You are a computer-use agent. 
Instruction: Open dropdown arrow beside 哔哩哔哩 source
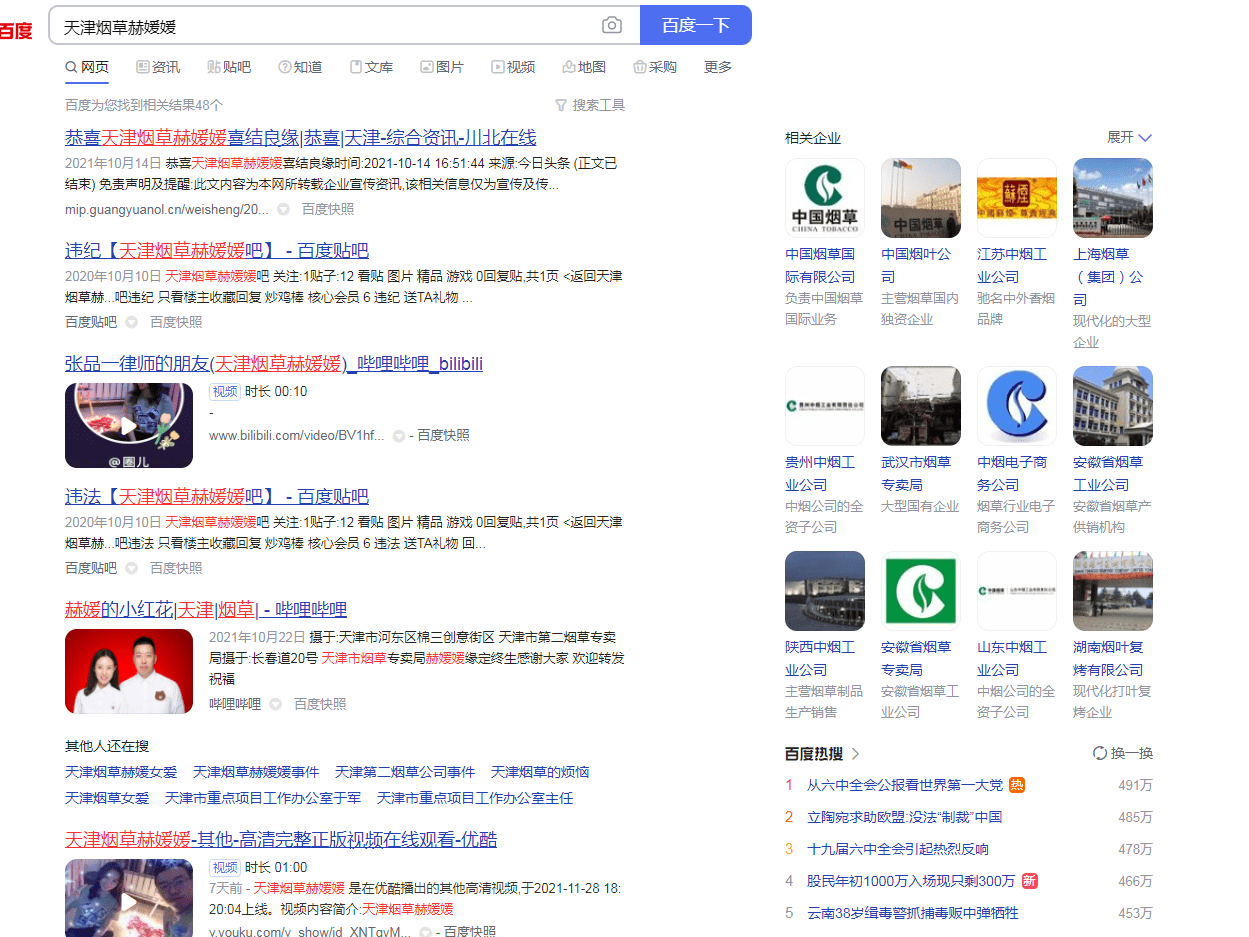coord(275,705)
